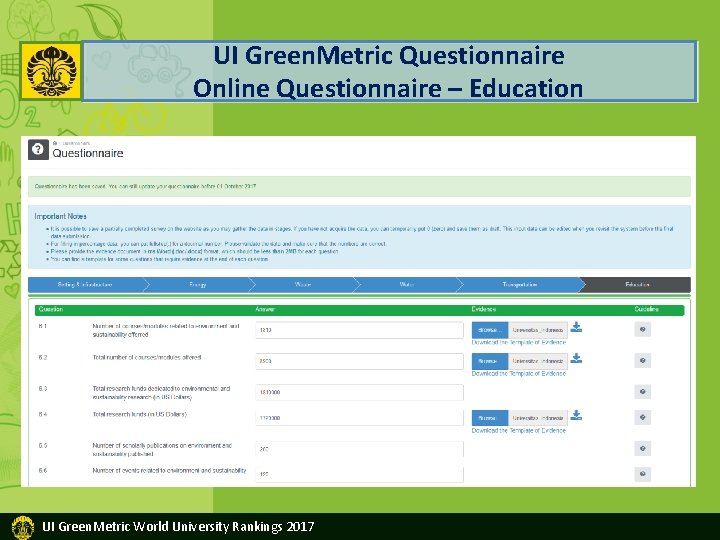This screenshot has width=720, height=540.
Task: Click the uploaded file name field for question 6.2
Action: coord(538,361)
